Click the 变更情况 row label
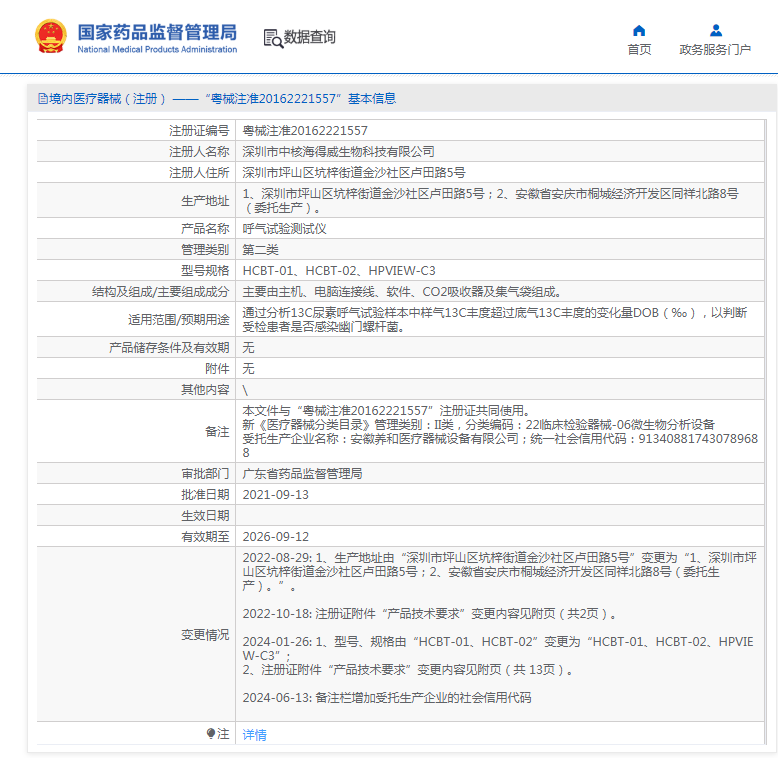778x758 pixels. 205,634
